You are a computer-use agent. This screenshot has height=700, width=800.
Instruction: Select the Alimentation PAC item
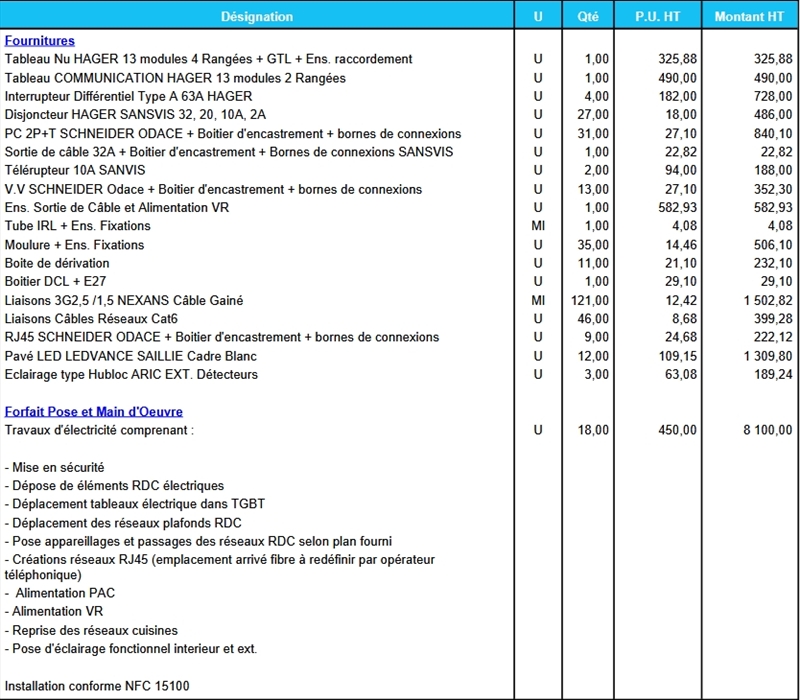60,593
